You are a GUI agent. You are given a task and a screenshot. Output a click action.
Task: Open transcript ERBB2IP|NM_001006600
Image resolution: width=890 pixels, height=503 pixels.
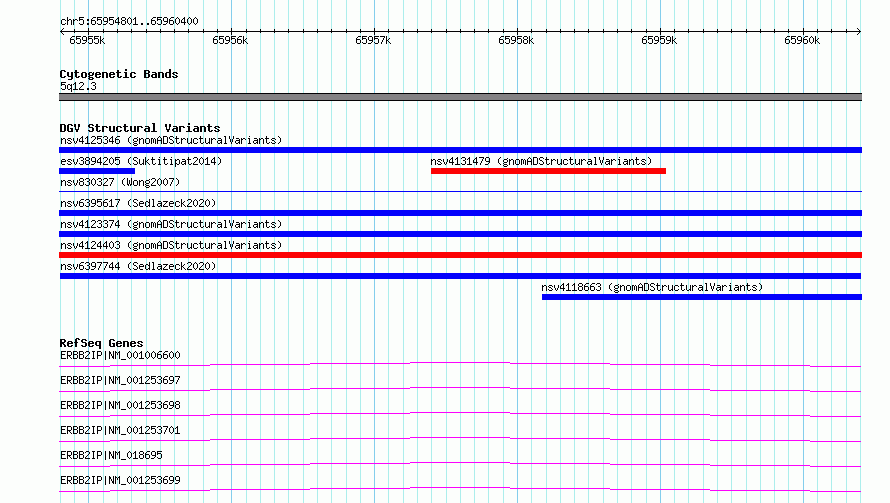coord(120,355)
